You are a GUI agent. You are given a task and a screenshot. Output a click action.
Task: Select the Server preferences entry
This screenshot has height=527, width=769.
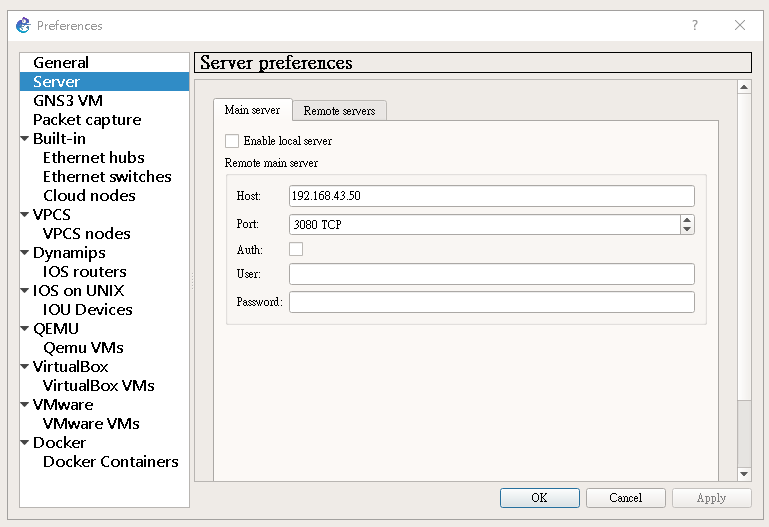pos(104,81)
